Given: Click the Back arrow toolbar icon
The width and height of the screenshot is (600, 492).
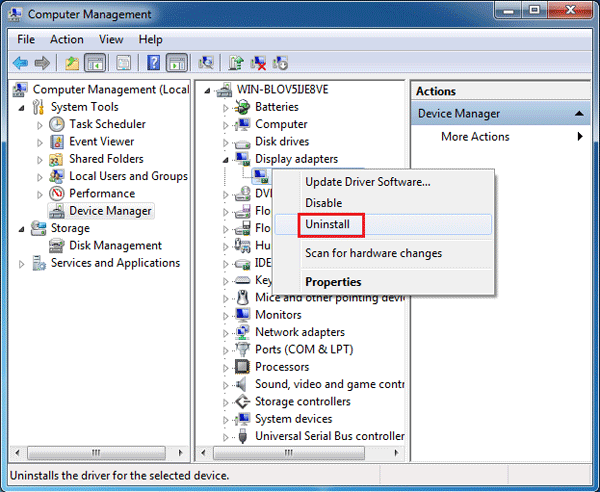Looking at the screenshot, I should (x=20, y=63).
